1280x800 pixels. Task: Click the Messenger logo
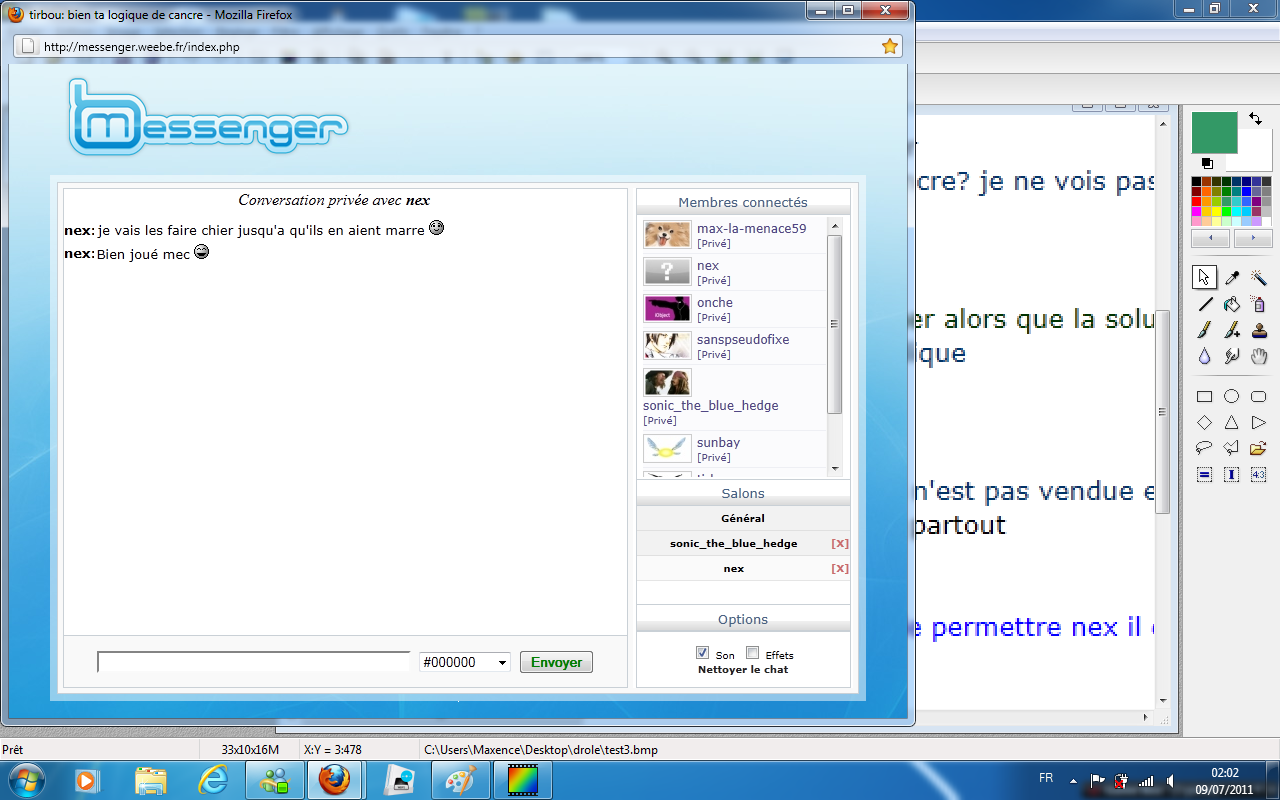coord(208,118)
